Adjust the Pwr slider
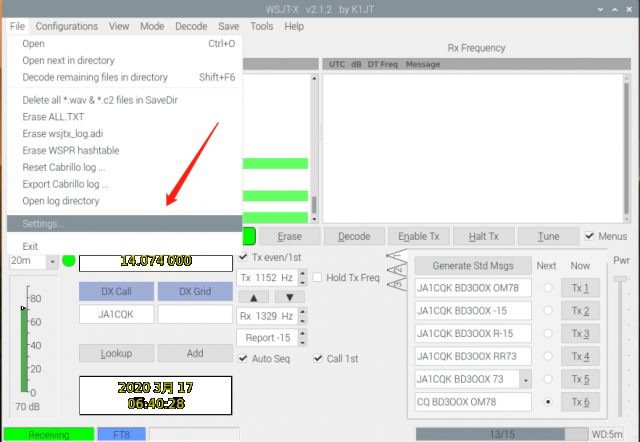This screenshot has height=442, width=640. pos(620,279)
